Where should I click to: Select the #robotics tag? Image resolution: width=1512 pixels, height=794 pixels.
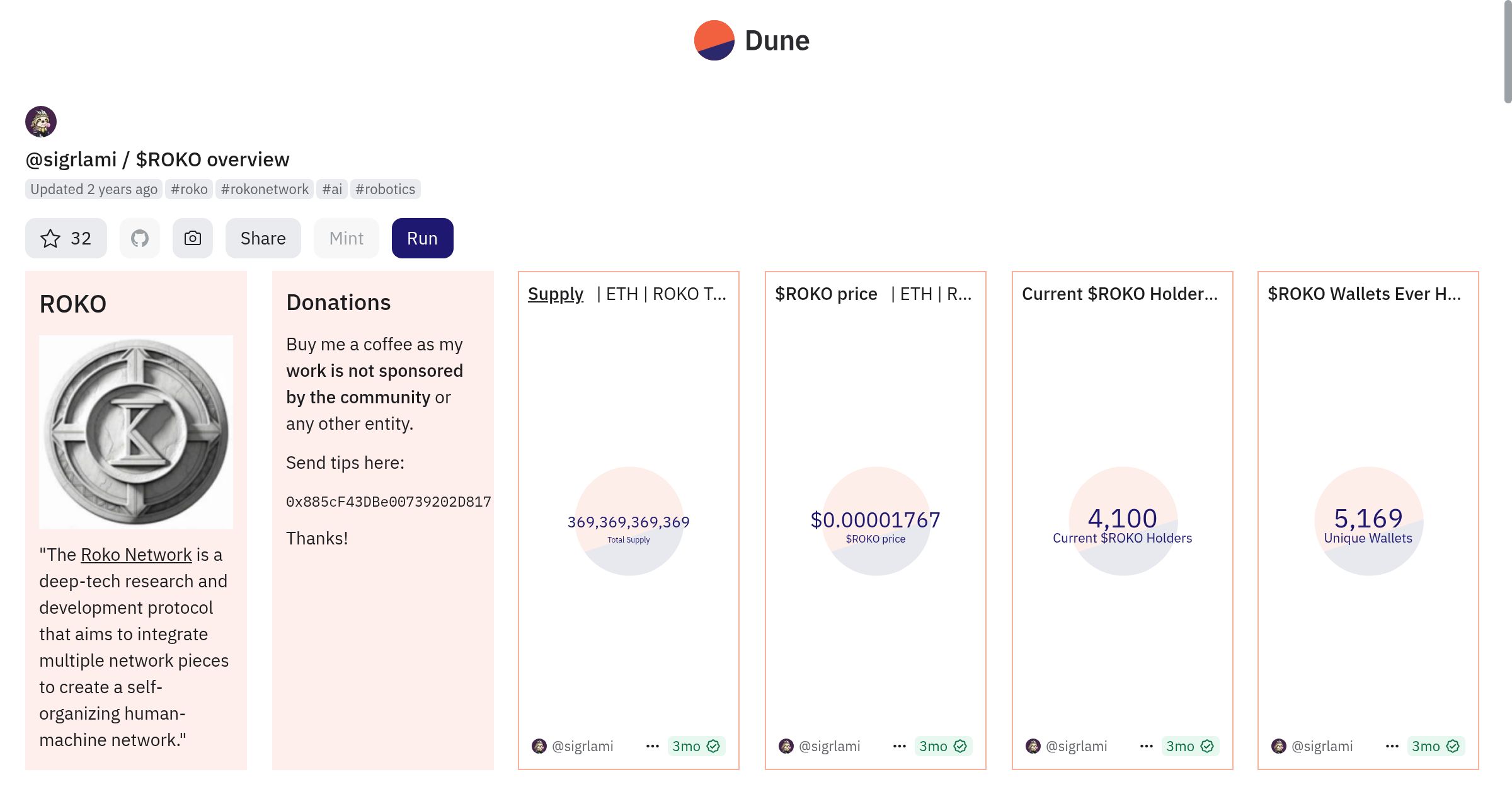point(385,189)
